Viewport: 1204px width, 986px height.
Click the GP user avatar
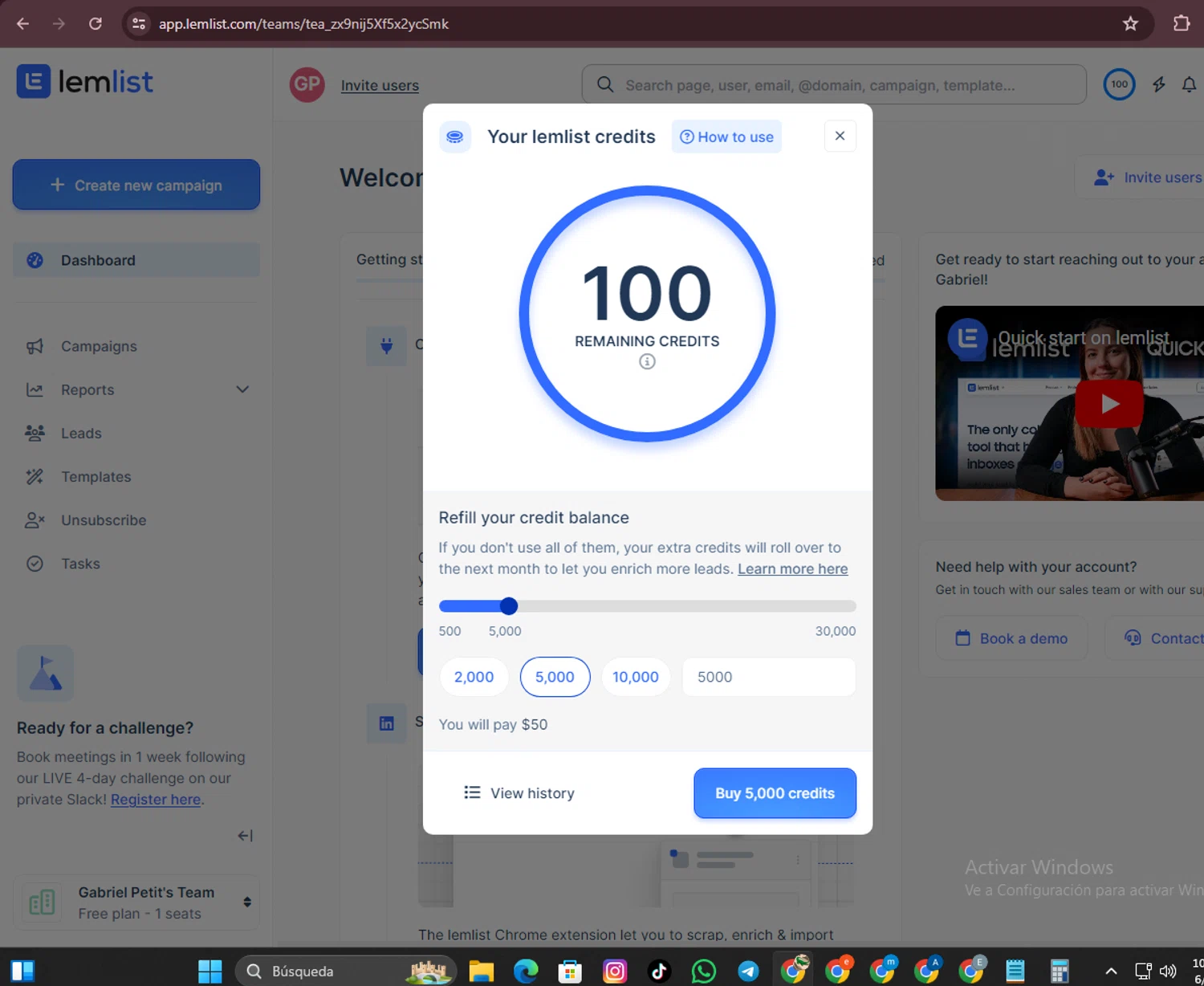tap(307, 84)
